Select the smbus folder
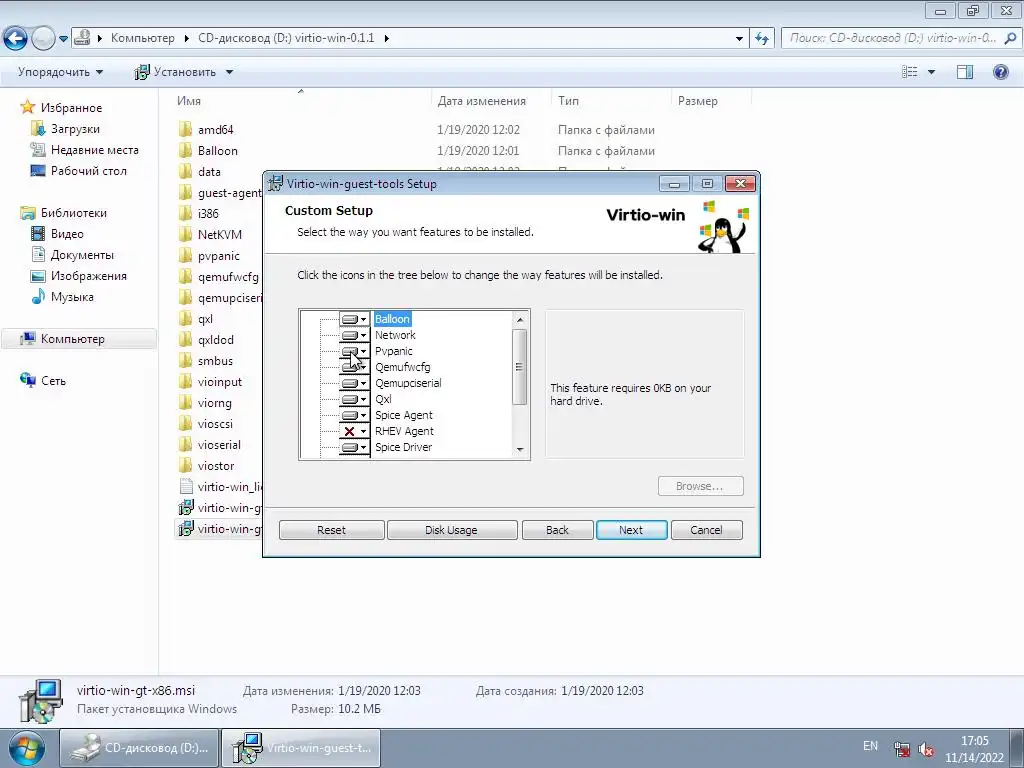This screenshot has height=768, width=1024. [x=215, y=360]
